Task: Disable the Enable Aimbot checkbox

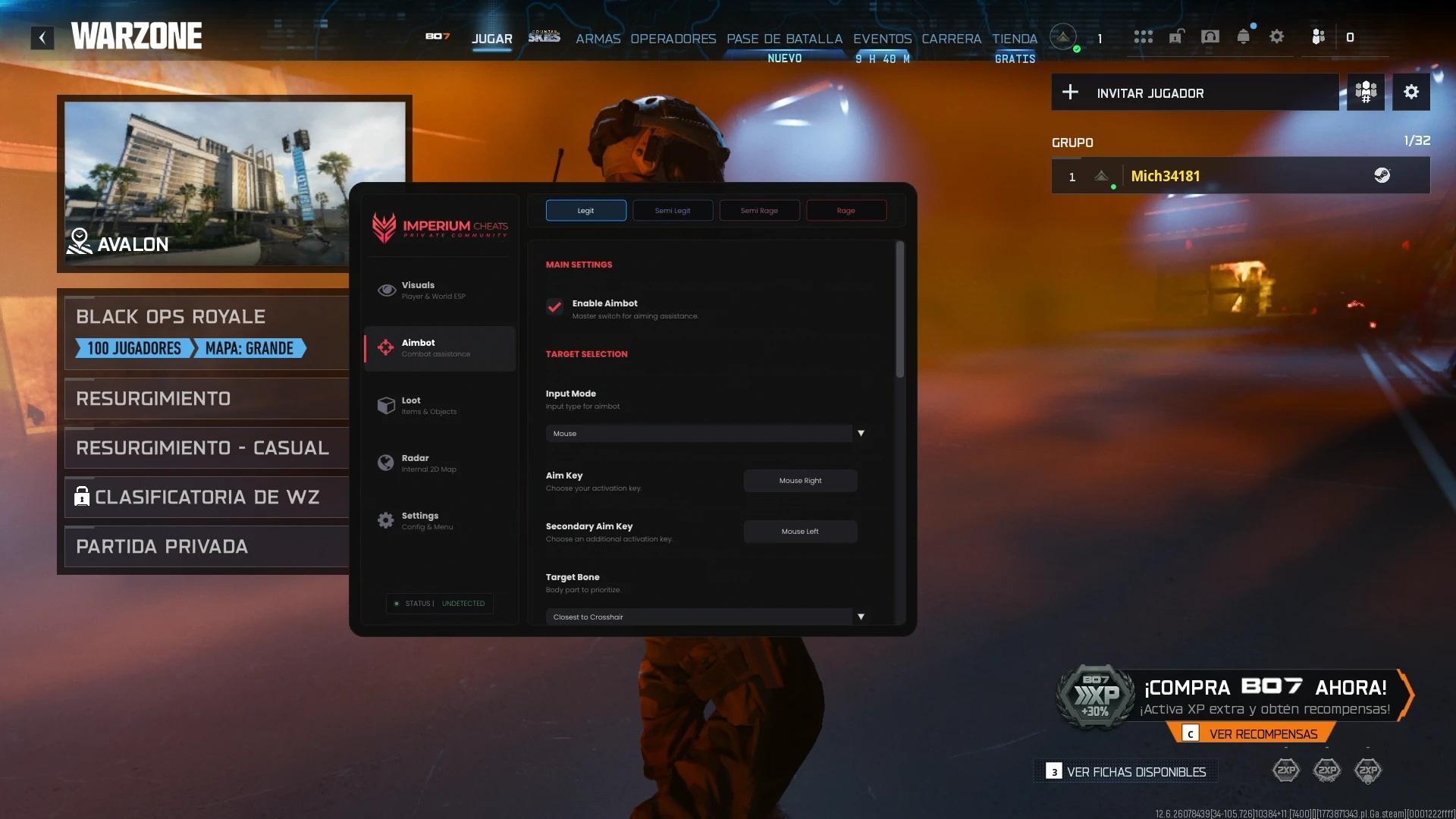Action: tap(554, 308)
